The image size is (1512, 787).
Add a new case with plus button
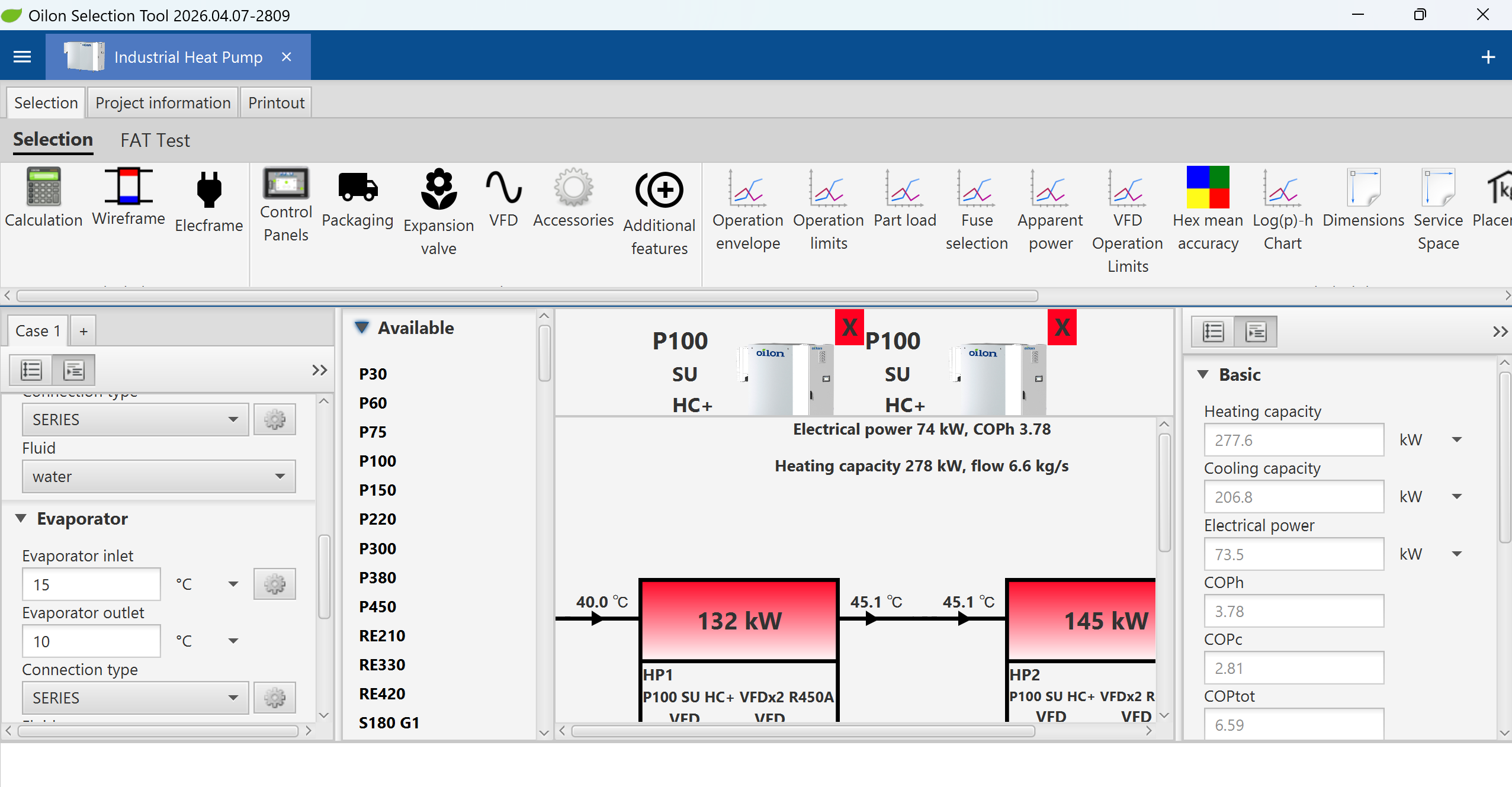(x=84, y=331)
